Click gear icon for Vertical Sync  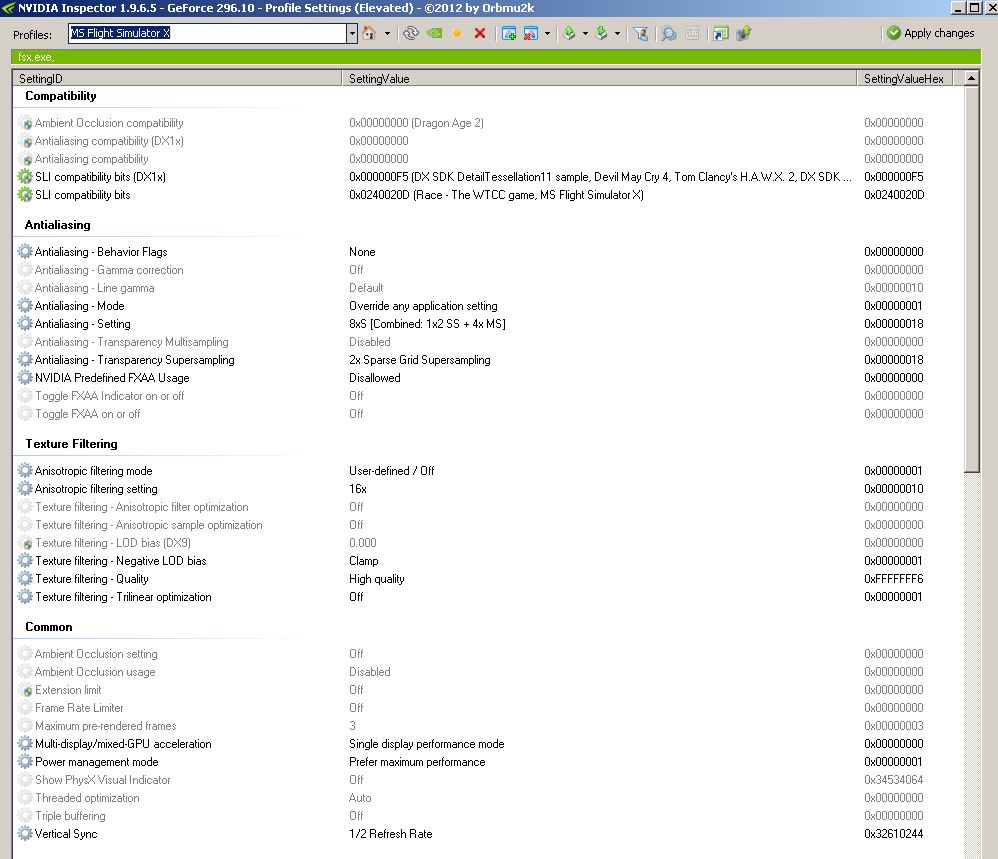click(x=25, y=834)
